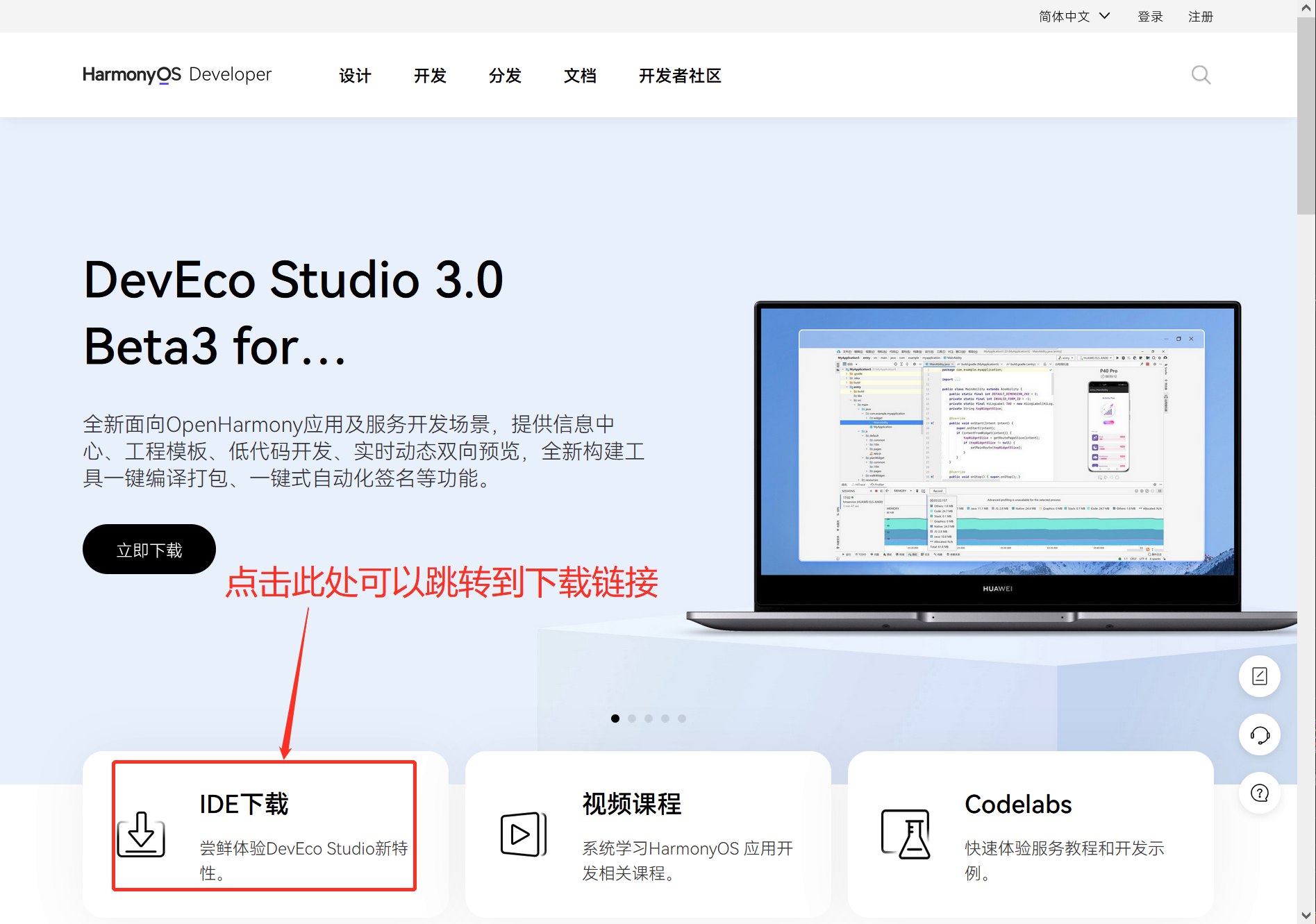Select the second carousel dot
1316x924 pixels.
coord(632,719)
